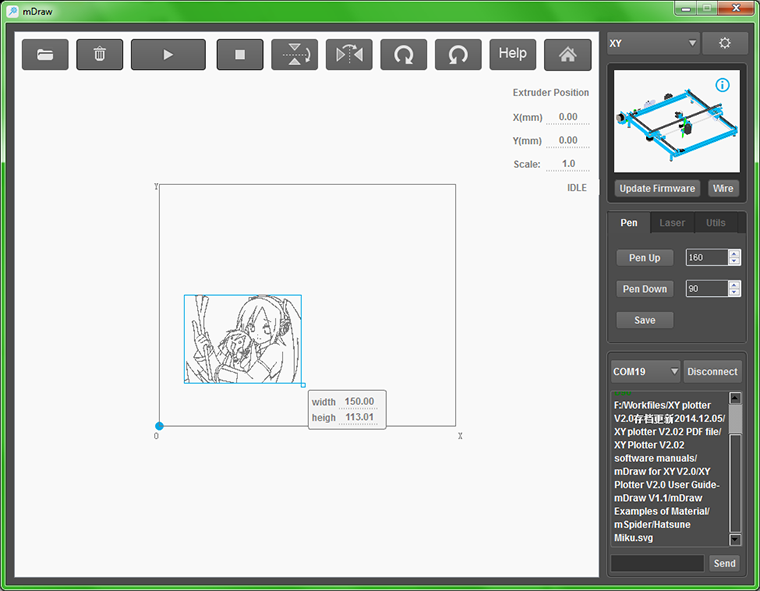The image size is (760, 591).
Task: Switch to the Laser tab
Action: point(672,223)
